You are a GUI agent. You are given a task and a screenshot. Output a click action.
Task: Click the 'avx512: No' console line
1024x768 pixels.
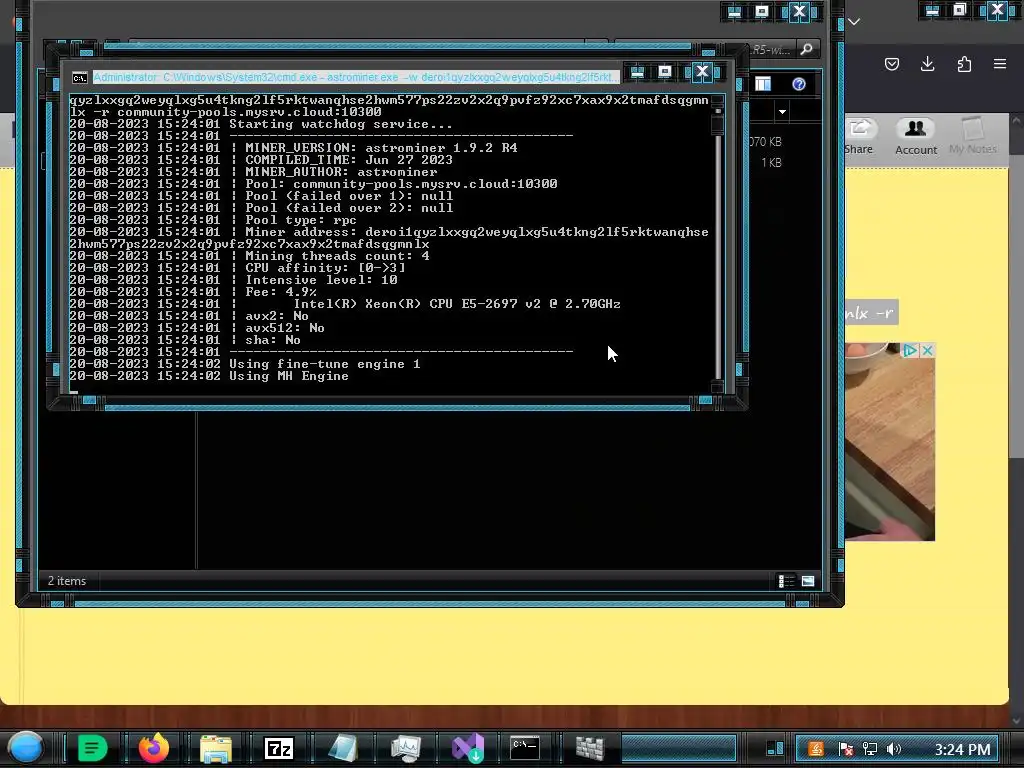[285, 328]
